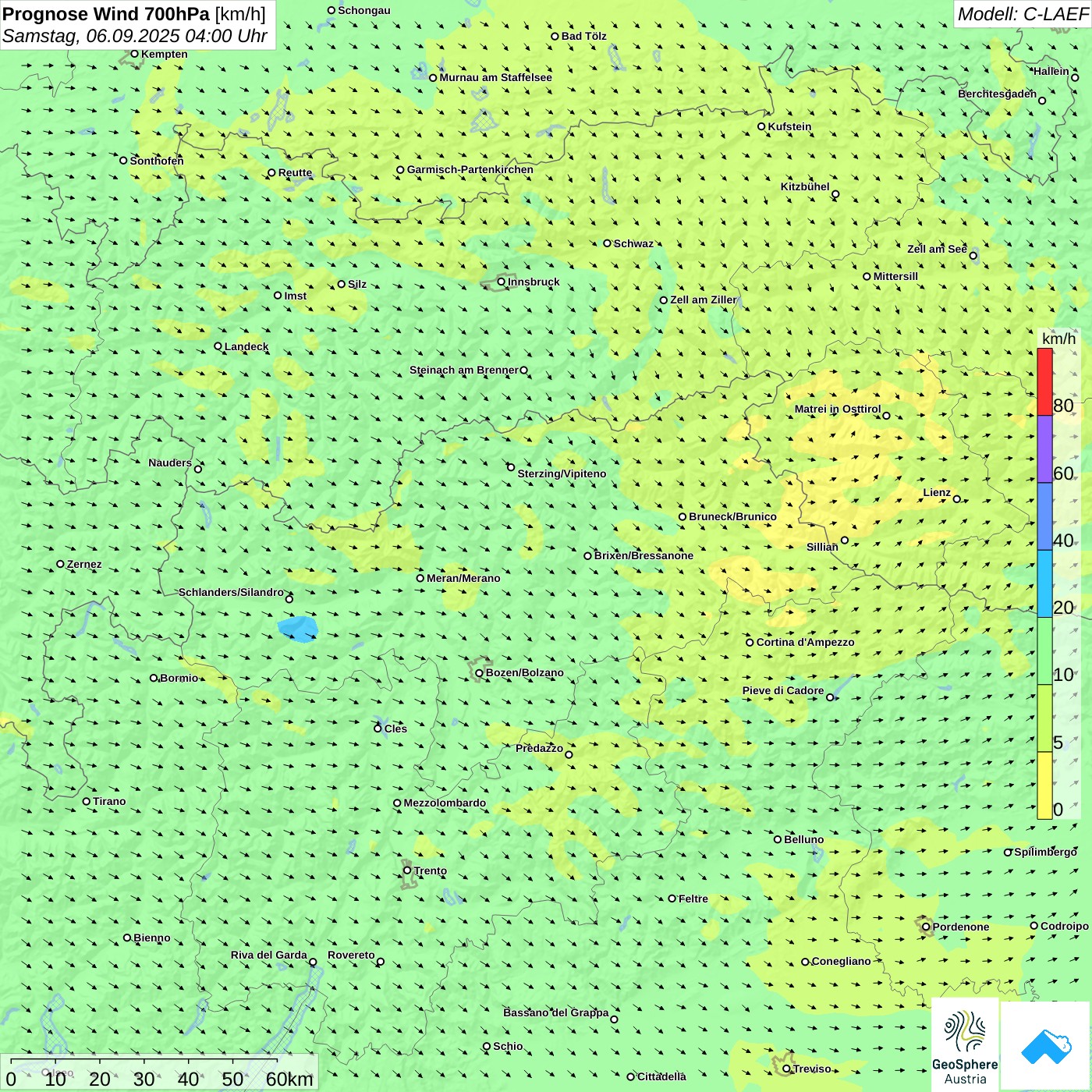This screenshot has width=1092, height=1092.
Task: Click the Murnau am Staffelsee label
Action: [x=495, y=77]
